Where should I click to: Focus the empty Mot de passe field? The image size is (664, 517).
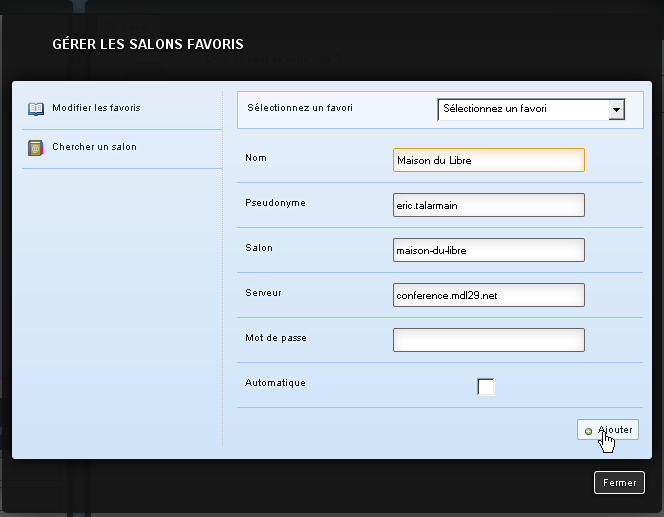click(x=489, y=340)
